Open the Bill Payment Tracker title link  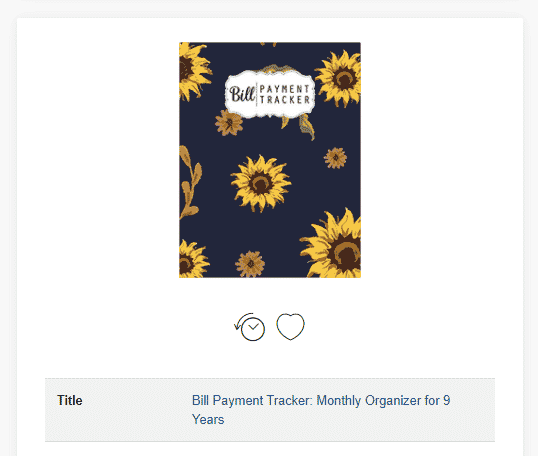coord(321,410)
